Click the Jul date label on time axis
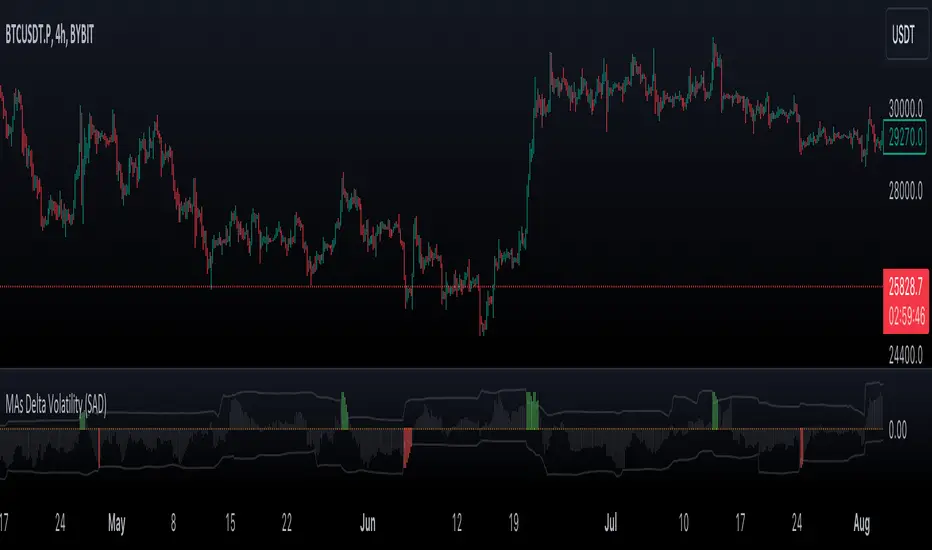 pyautogui.click(x=610, y=523)
